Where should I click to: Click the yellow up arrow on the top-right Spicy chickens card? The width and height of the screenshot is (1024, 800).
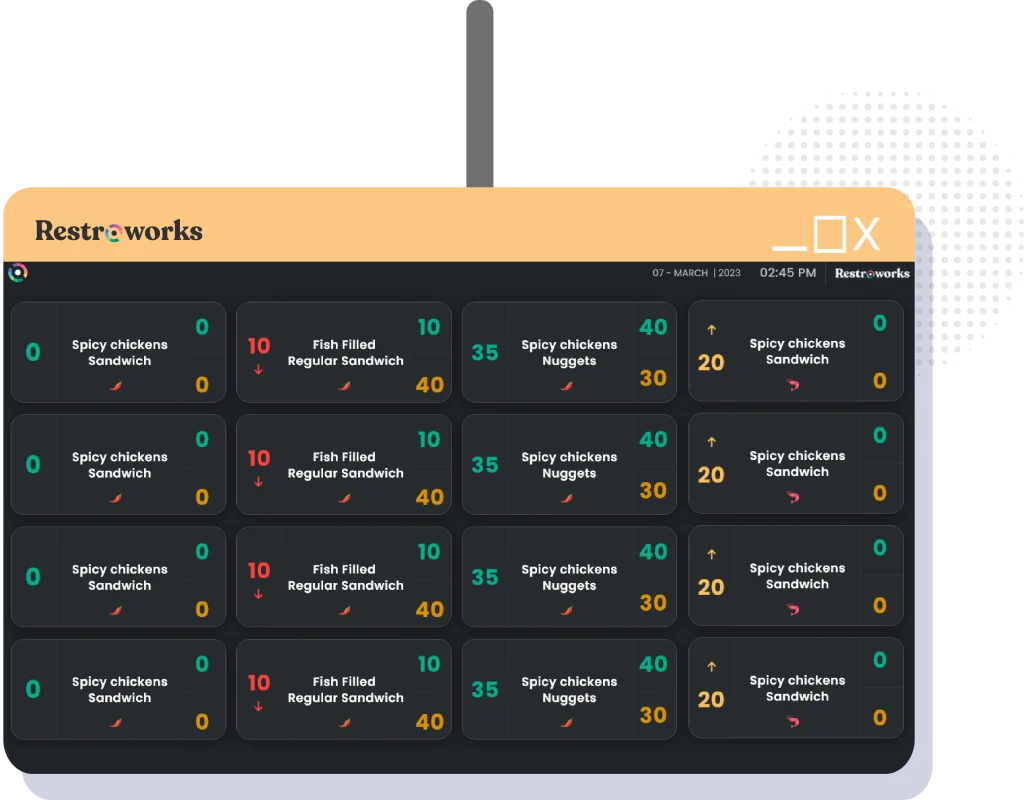[x=711, y=330]
